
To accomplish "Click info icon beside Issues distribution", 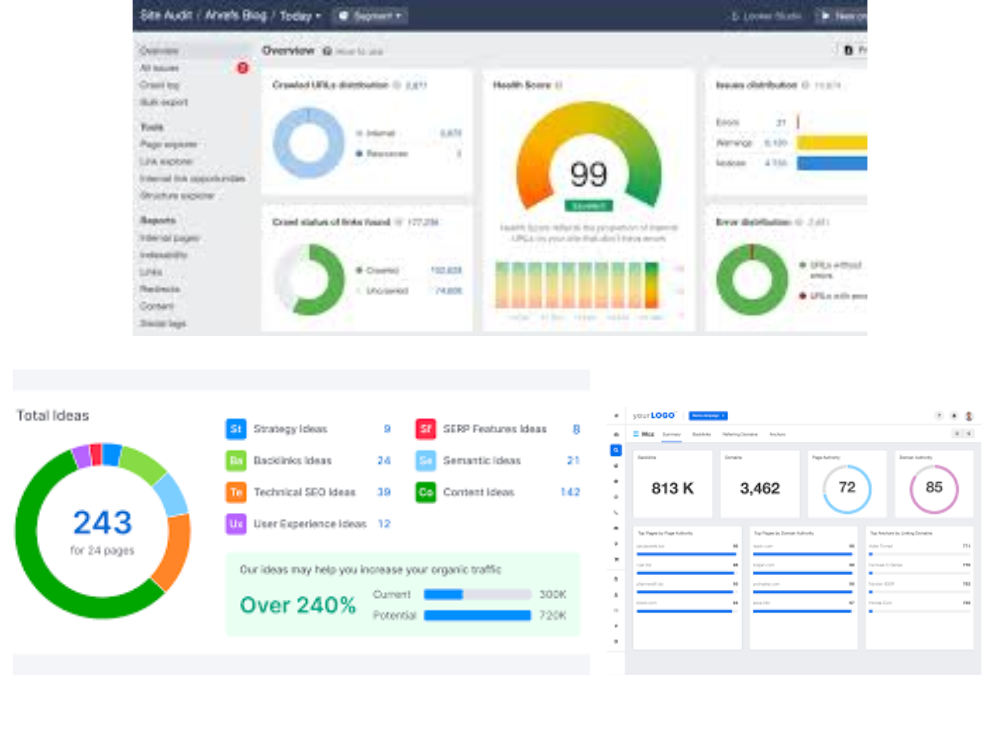I will [805, 85].
